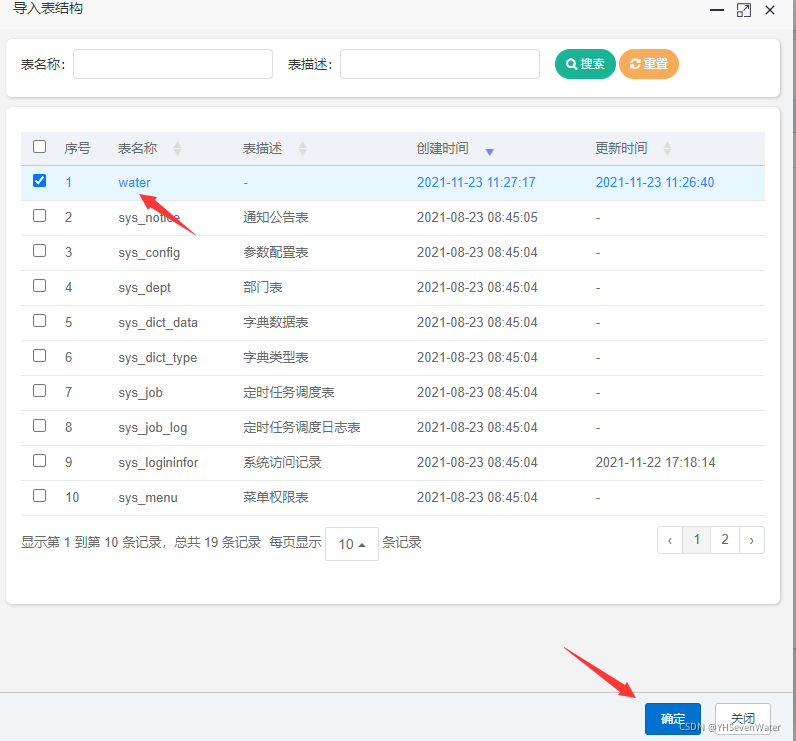Close the dialog via X icon
This screenshot has height=741, width=796.
(x=770, y=10)
